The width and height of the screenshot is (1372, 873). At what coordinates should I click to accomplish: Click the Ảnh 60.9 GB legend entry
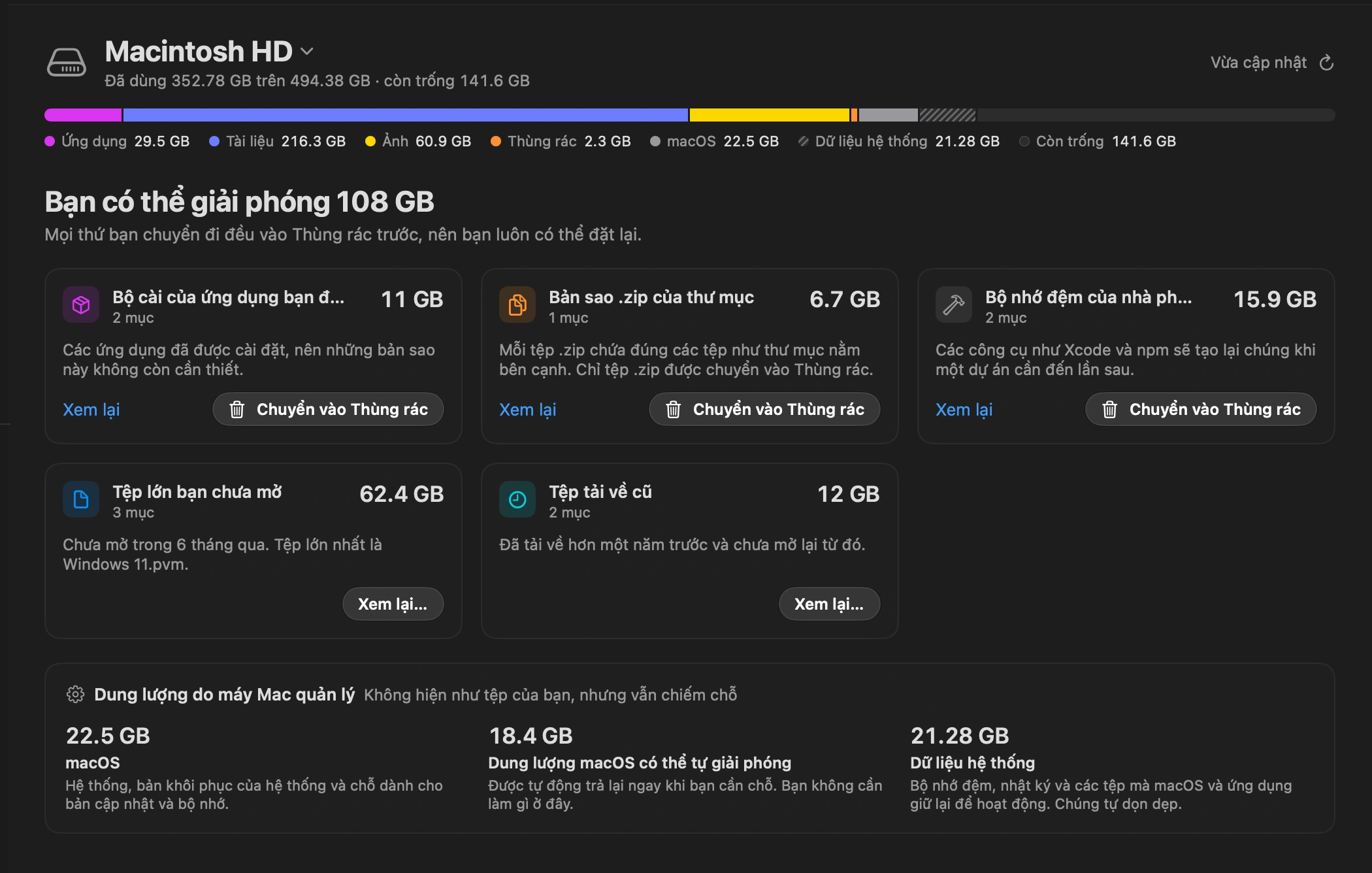(418, 141)
